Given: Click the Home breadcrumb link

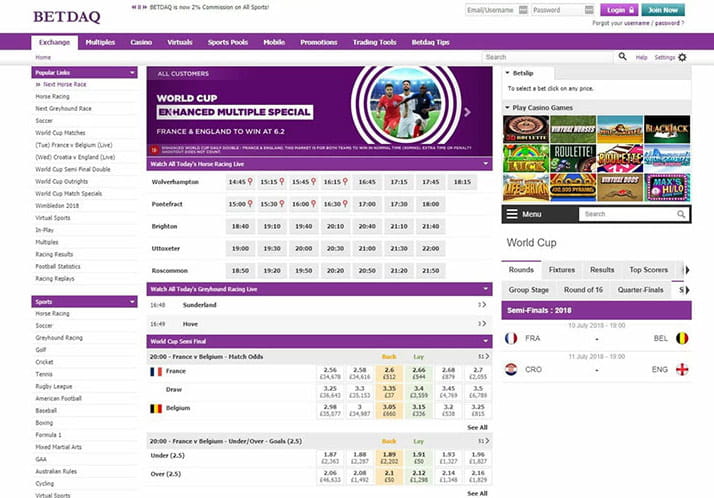Looking at the screenshot, I should pos(43,57).
